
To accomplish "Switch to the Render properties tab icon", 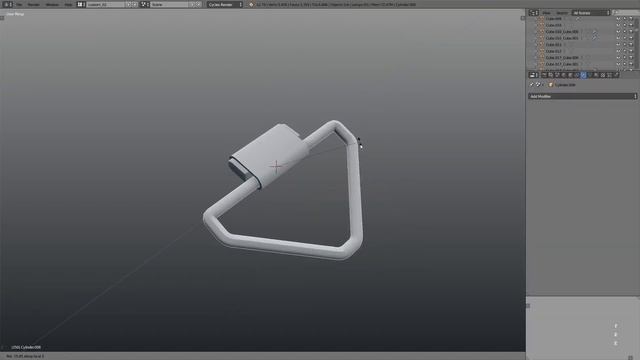I will click(544, 75).
